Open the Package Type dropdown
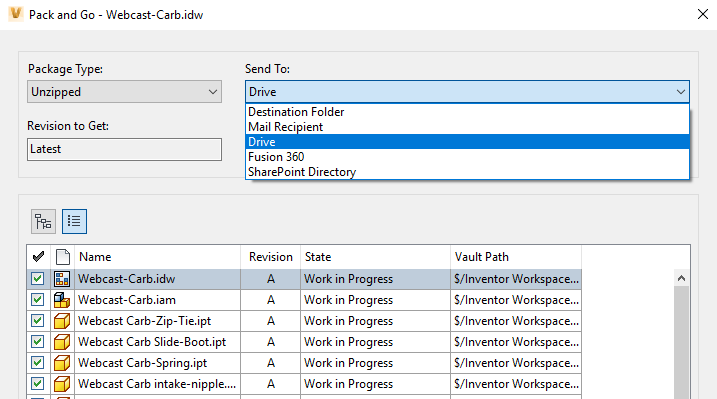Viewport: 717px width, 399px height. pos(124,92)
